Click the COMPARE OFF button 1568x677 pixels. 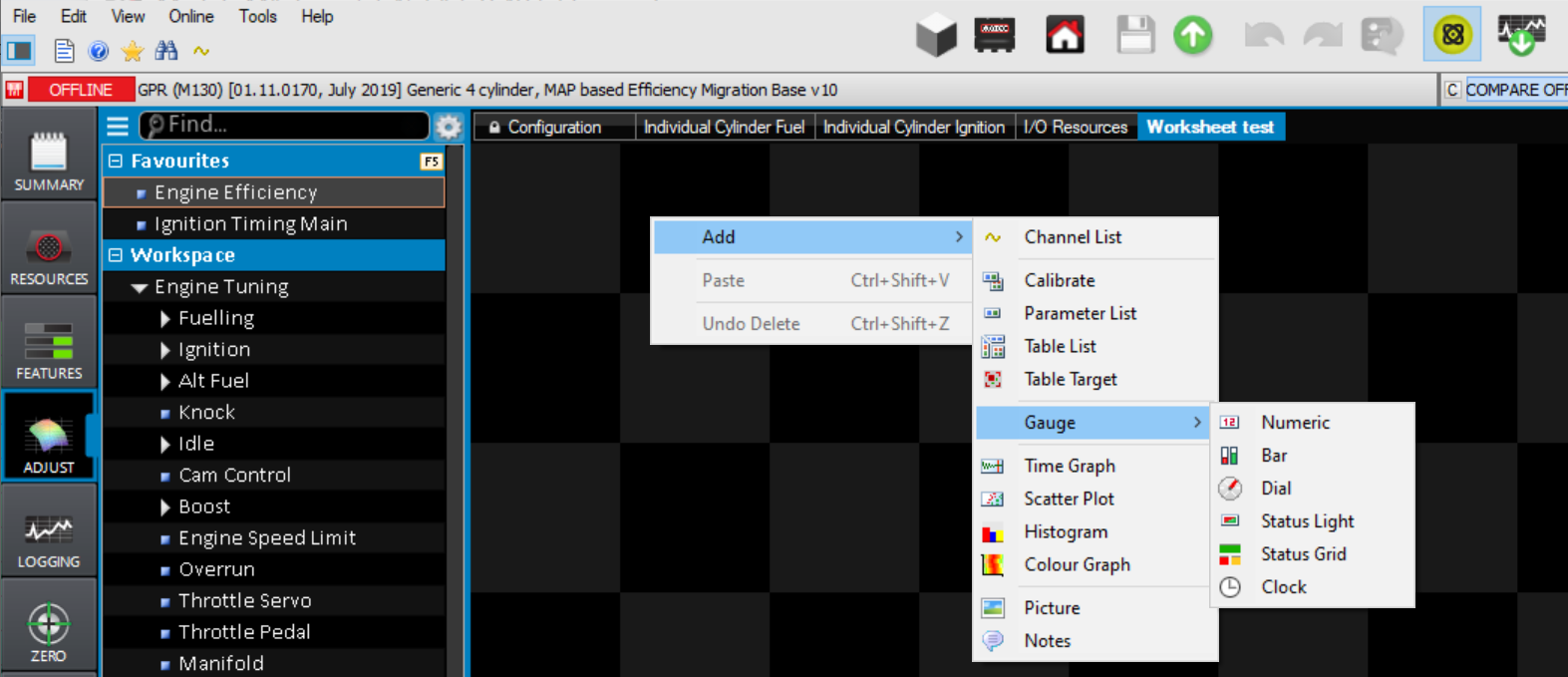(1514, 90)
